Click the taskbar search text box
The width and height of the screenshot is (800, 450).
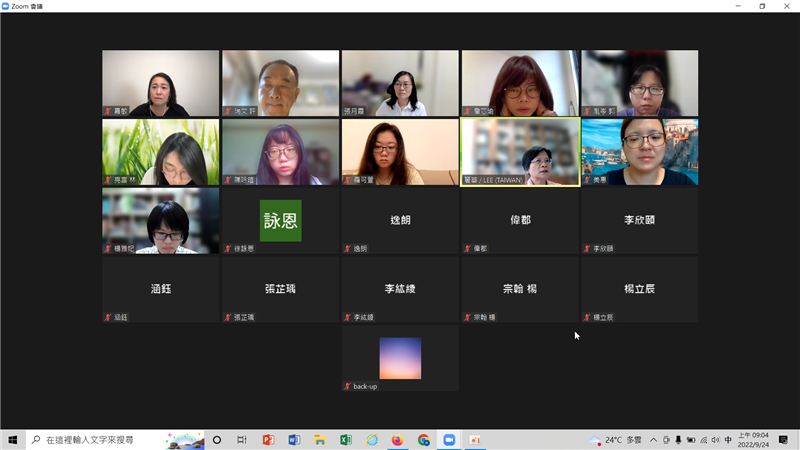pyautogui.click(x=100, y=440)
